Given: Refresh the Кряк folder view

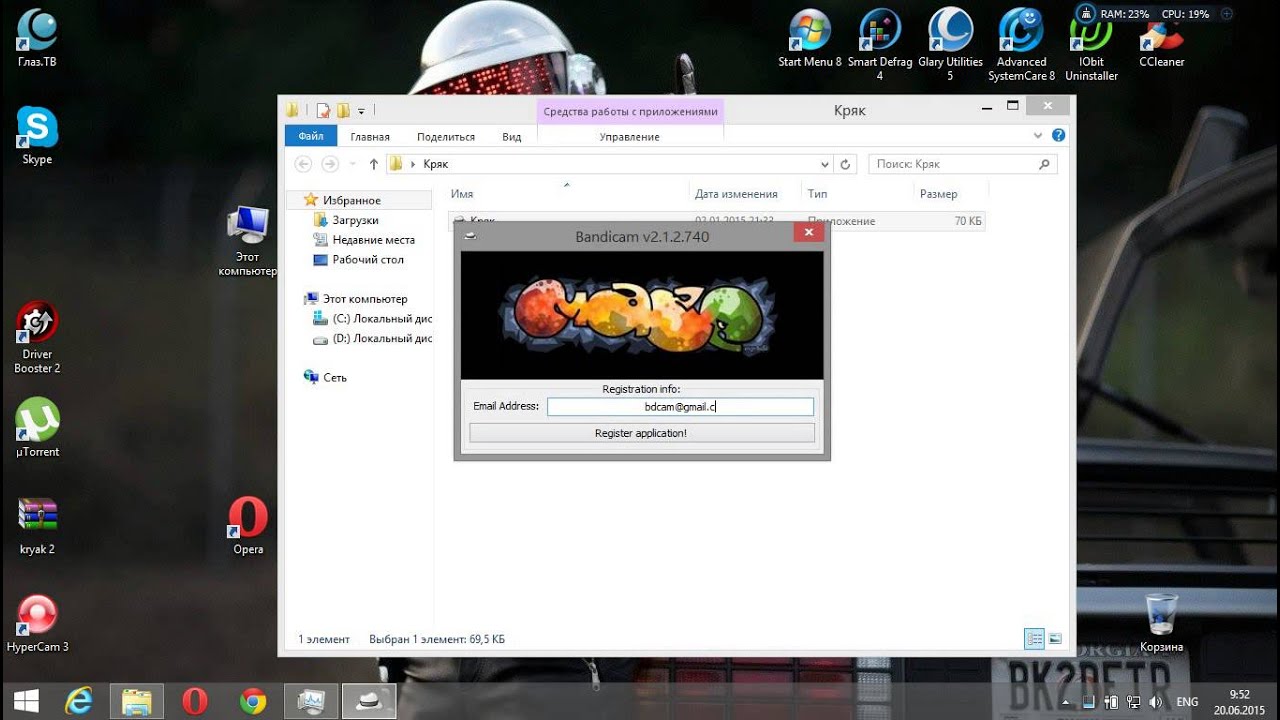Looking at the screenshot, I should coord(846,164).
